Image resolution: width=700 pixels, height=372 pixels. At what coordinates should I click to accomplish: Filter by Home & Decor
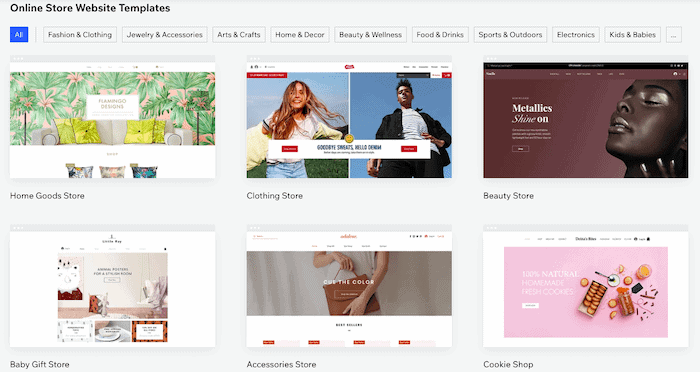pos(300,35)
